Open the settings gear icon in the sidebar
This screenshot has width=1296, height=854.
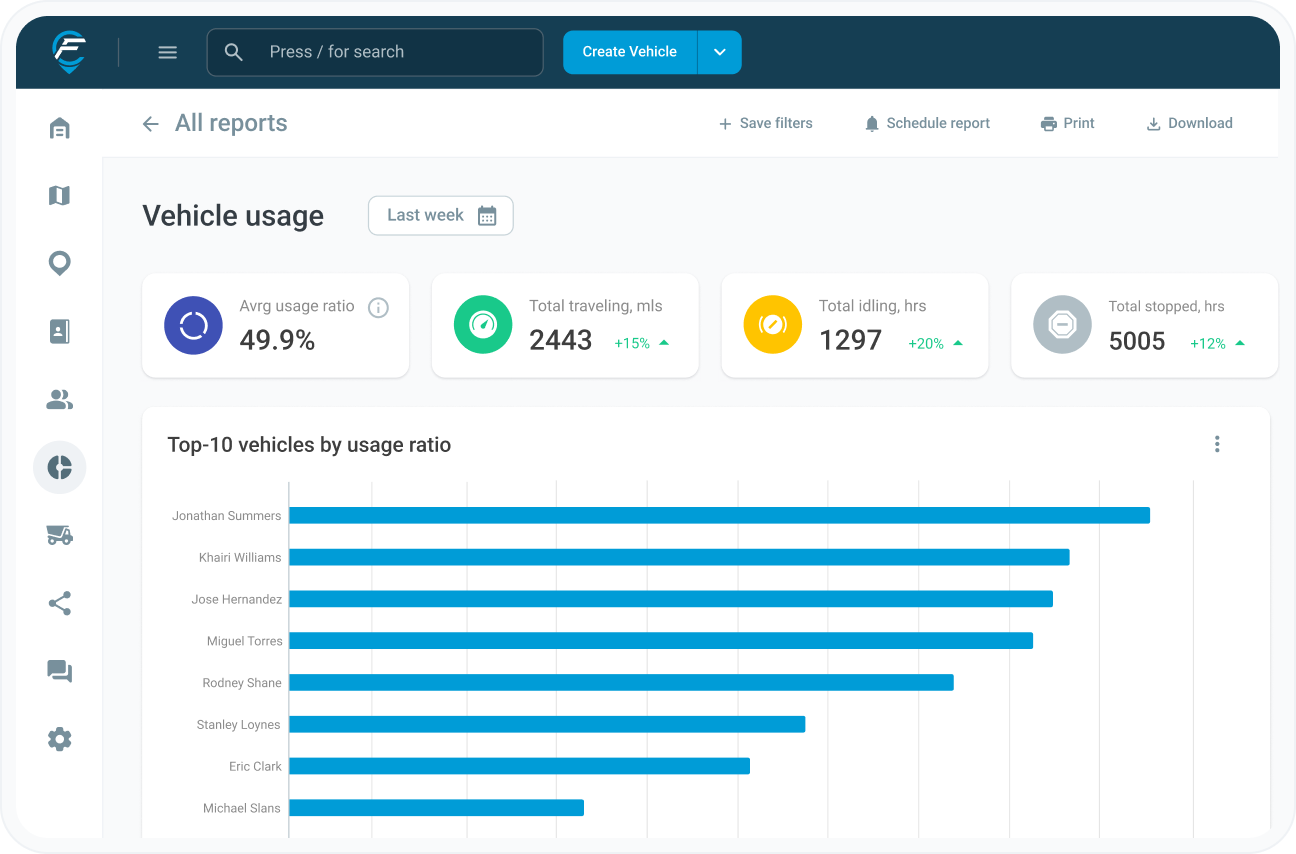(x=60, y=739)
